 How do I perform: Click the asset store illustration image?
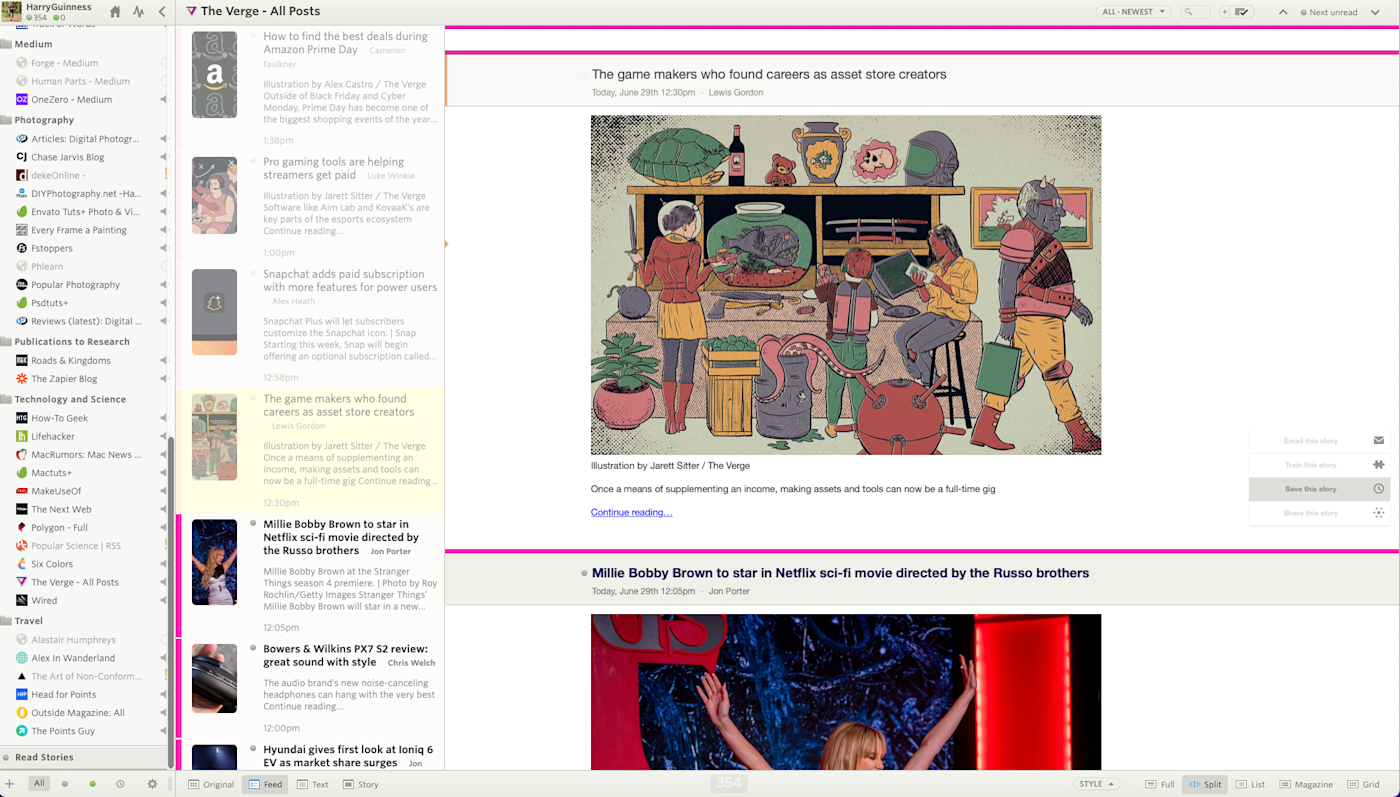(x=846, y=285)
